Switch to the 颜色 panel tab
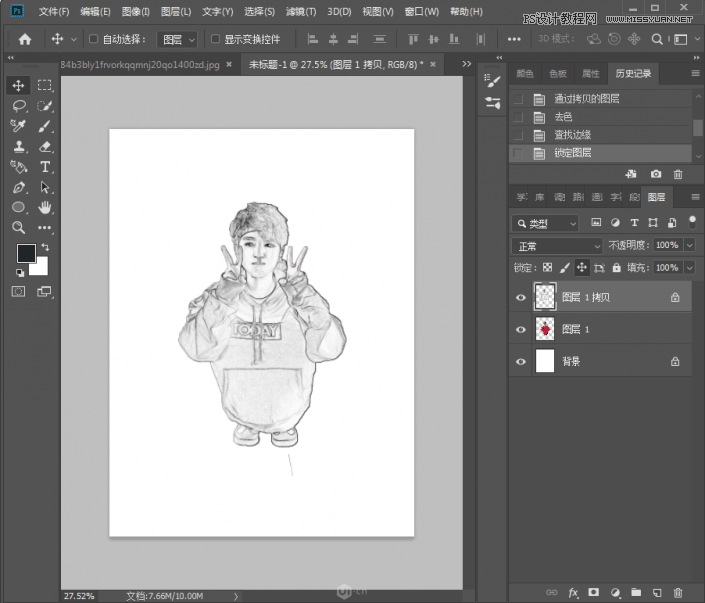Viewport: 705px width, 603px height. [525, 73]
